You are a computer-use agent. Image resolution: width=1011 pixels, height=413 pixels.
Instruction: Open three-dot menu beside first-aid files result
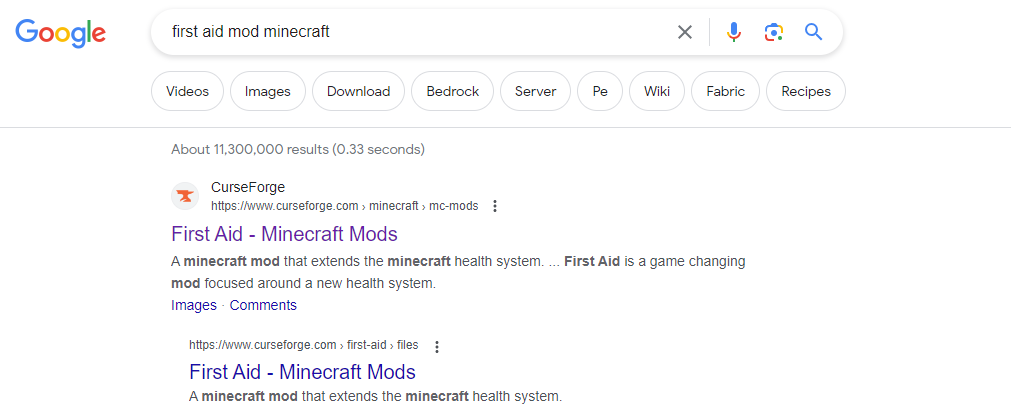tap(437, 346)
